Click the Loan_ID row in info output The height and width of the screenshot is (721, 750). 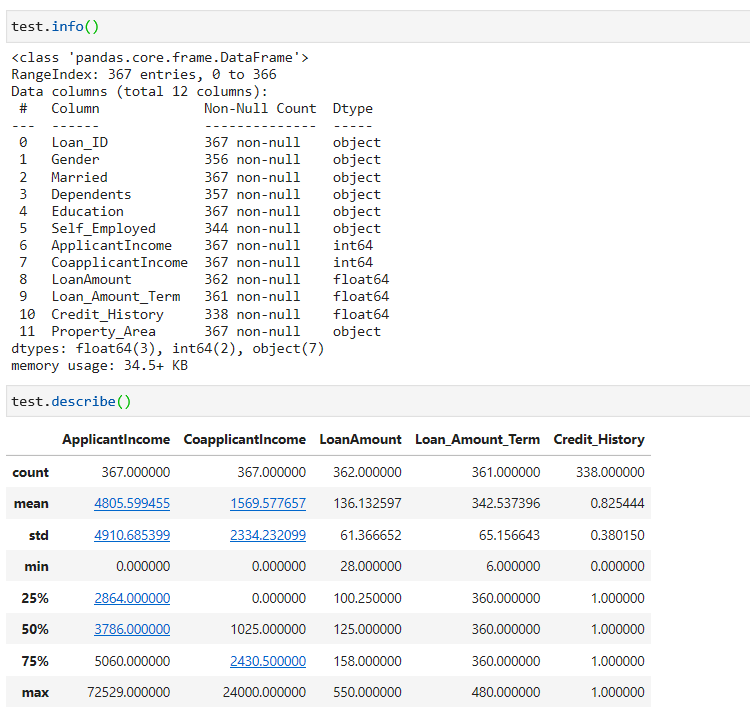coord(200,143)
